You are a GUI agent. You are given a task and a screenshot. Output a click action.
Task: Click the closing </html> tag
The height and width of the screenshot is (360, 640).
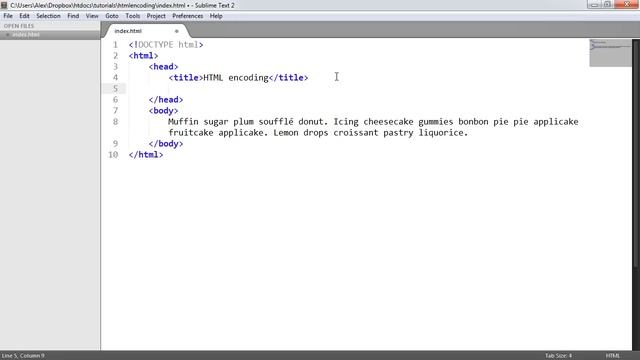146,155
